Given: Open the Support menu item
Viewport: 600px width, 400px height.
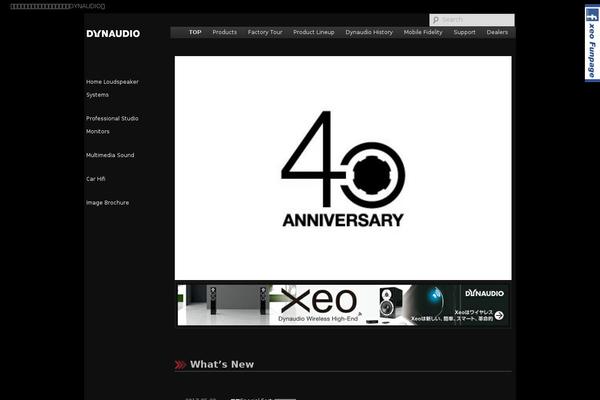Looking at the screenshot, I should point(465,32).
